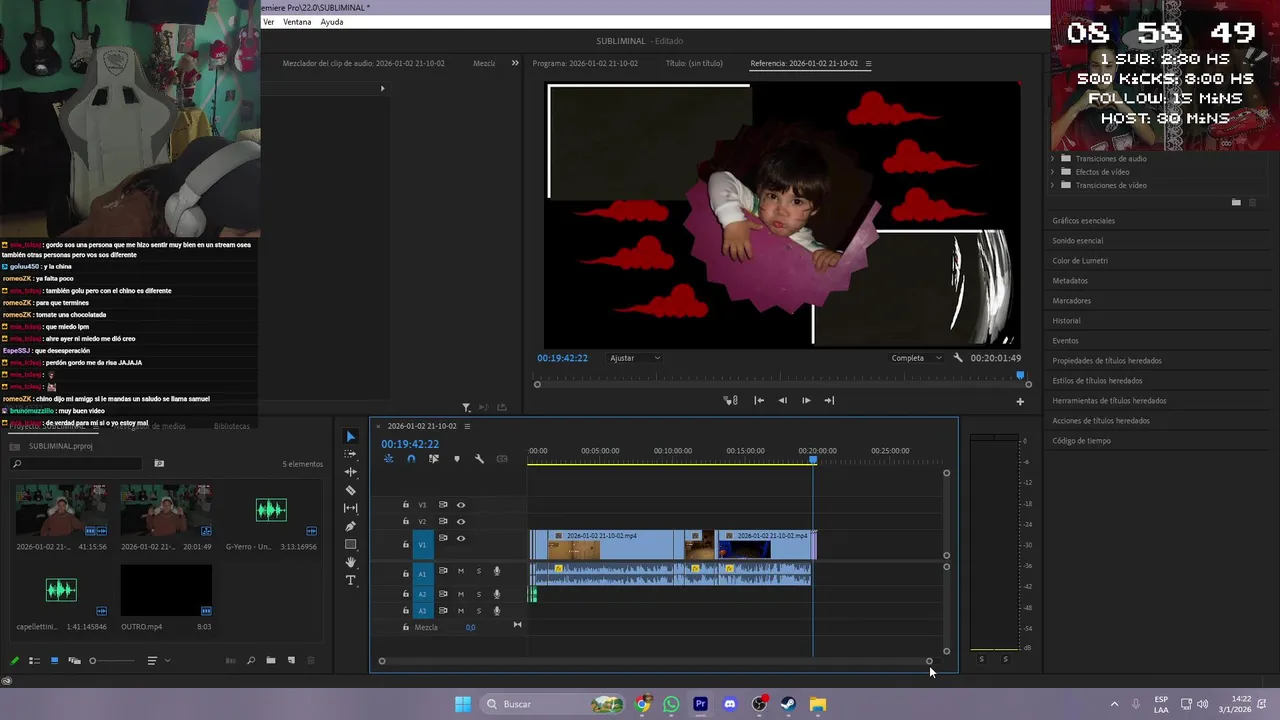Screen dimensions: 1280x720
Task: Open the Sonido esencial panel
Action: (x=1078, y=241)
